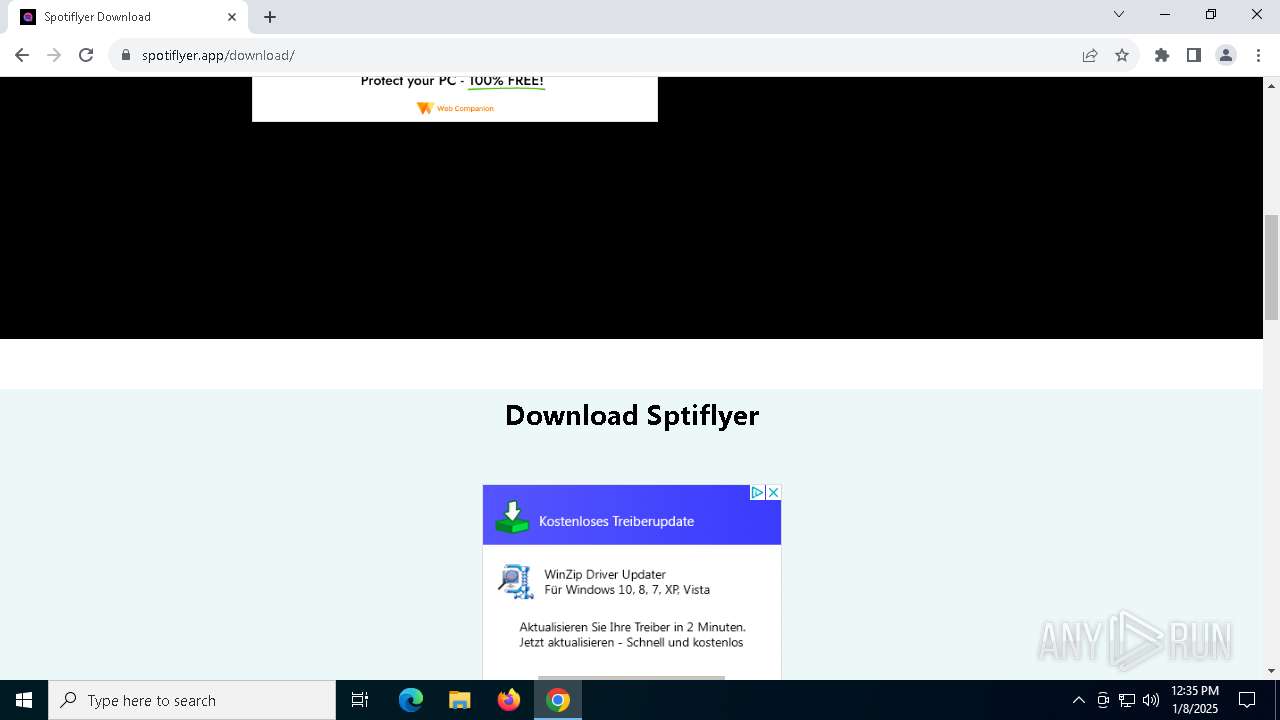Launch Firefox from the taskbar

(509, 700)
